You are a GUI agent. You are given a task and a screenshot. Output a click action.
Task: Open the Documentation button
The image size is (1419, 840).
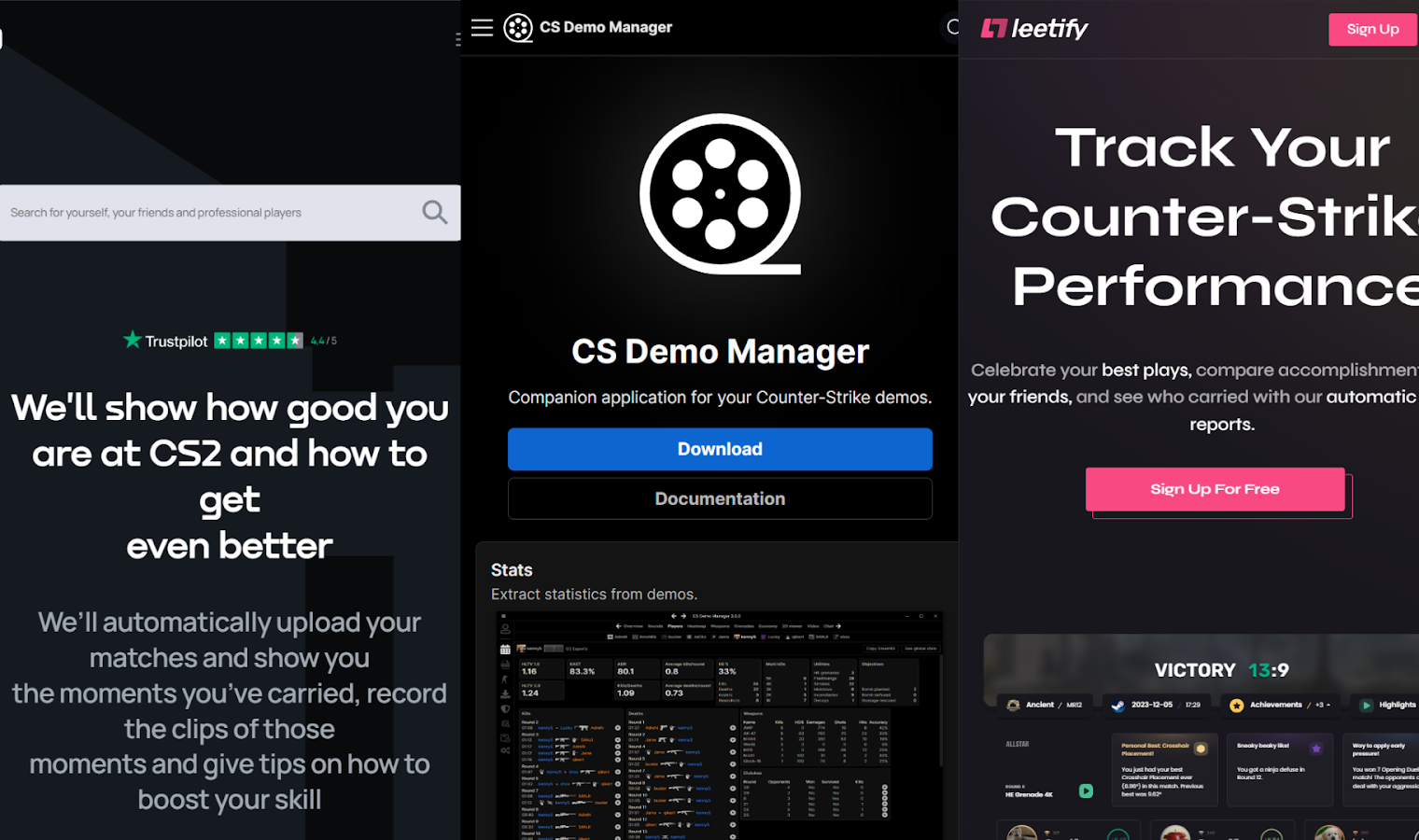click(720, 498)
